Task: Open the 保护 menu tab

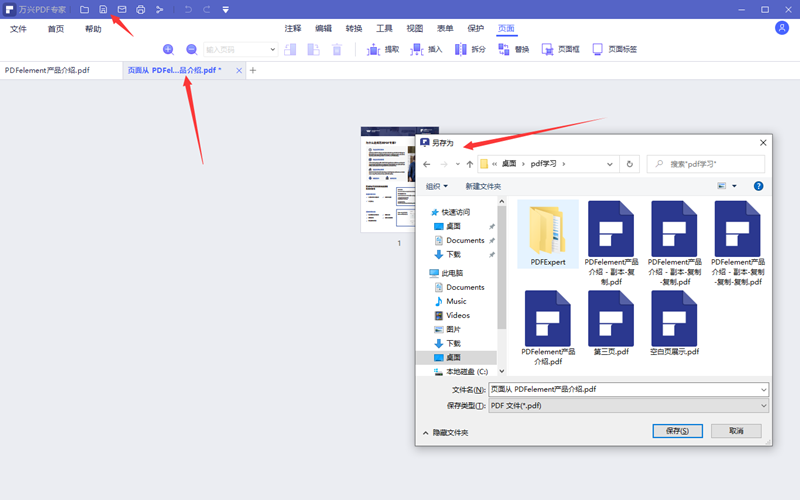Action: pos(476,29)
